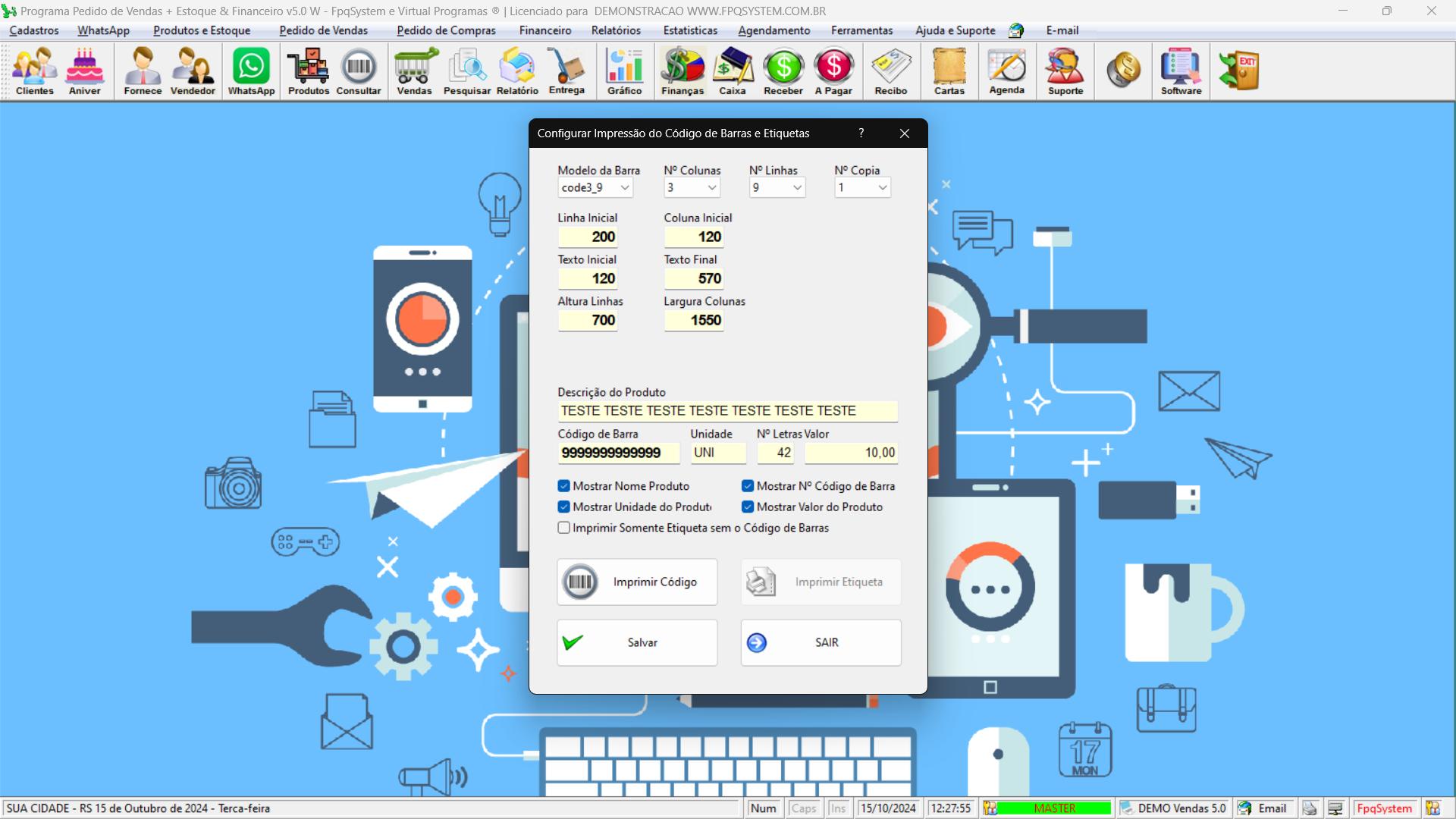Disable Imprimir Somente Etiqueta sem Código checkbox
The width and height of the screenshot is (1456, 819).
click(563, 528)
